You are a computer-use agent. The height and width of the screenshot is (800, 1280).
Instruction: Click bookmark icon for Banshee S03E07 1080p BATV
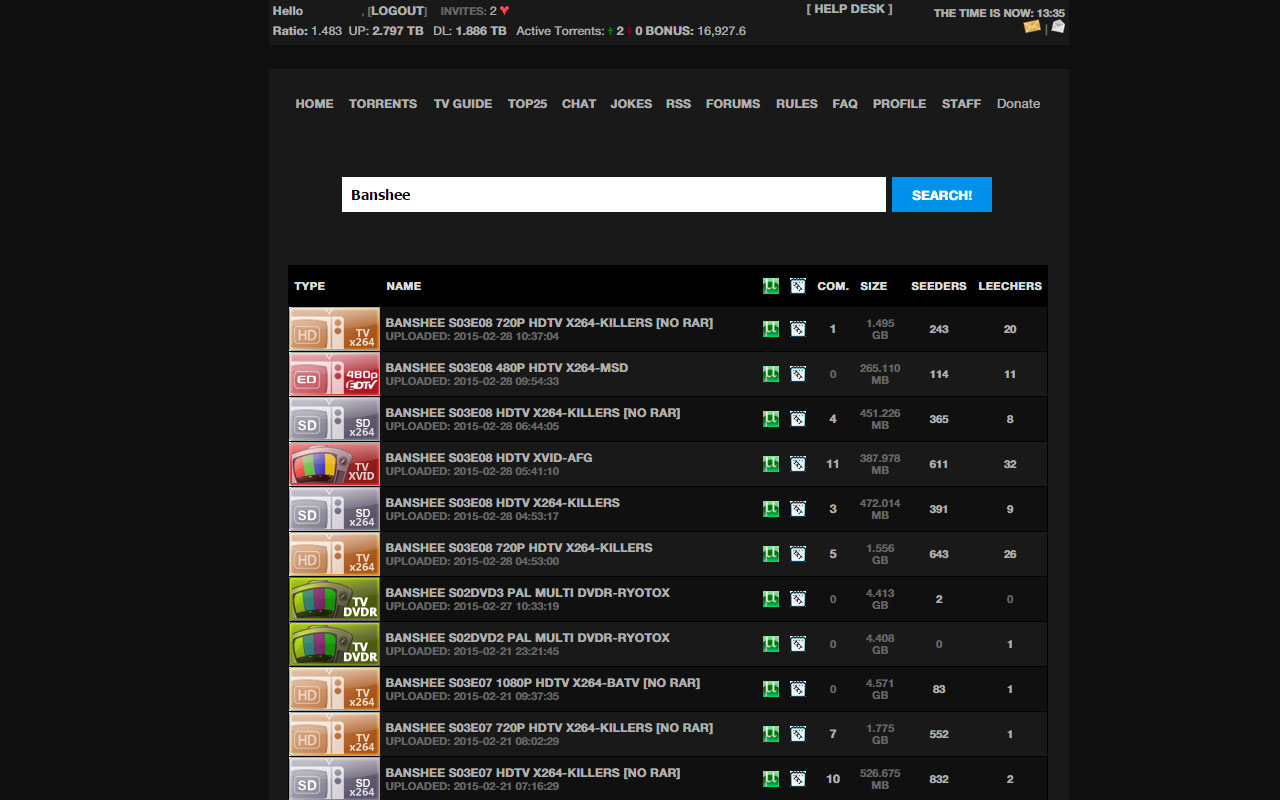[797, 689]
